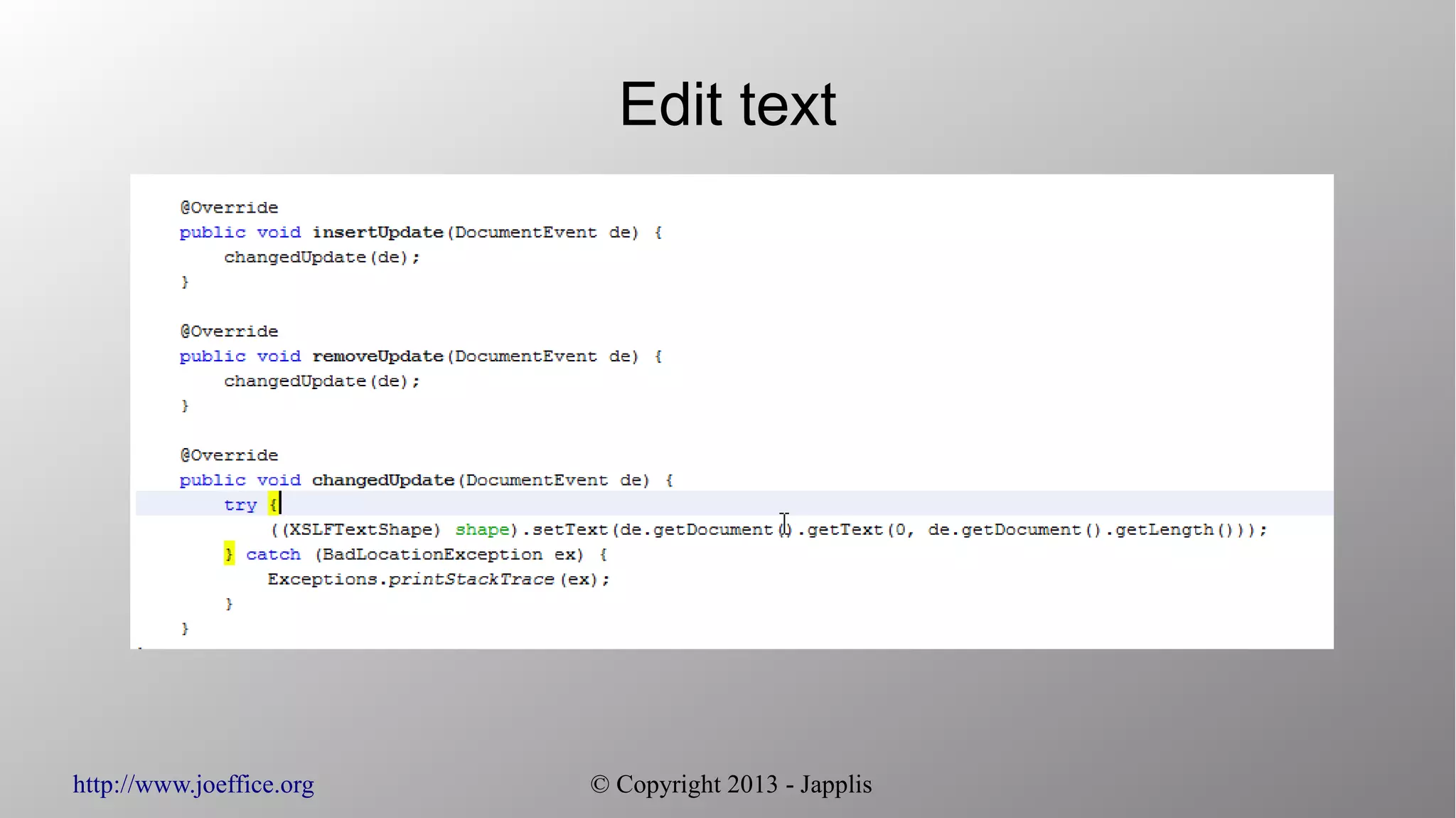Click the italic printStackTrace method call
Viewport: 1456px width, 818px height.
pos(471,580)
